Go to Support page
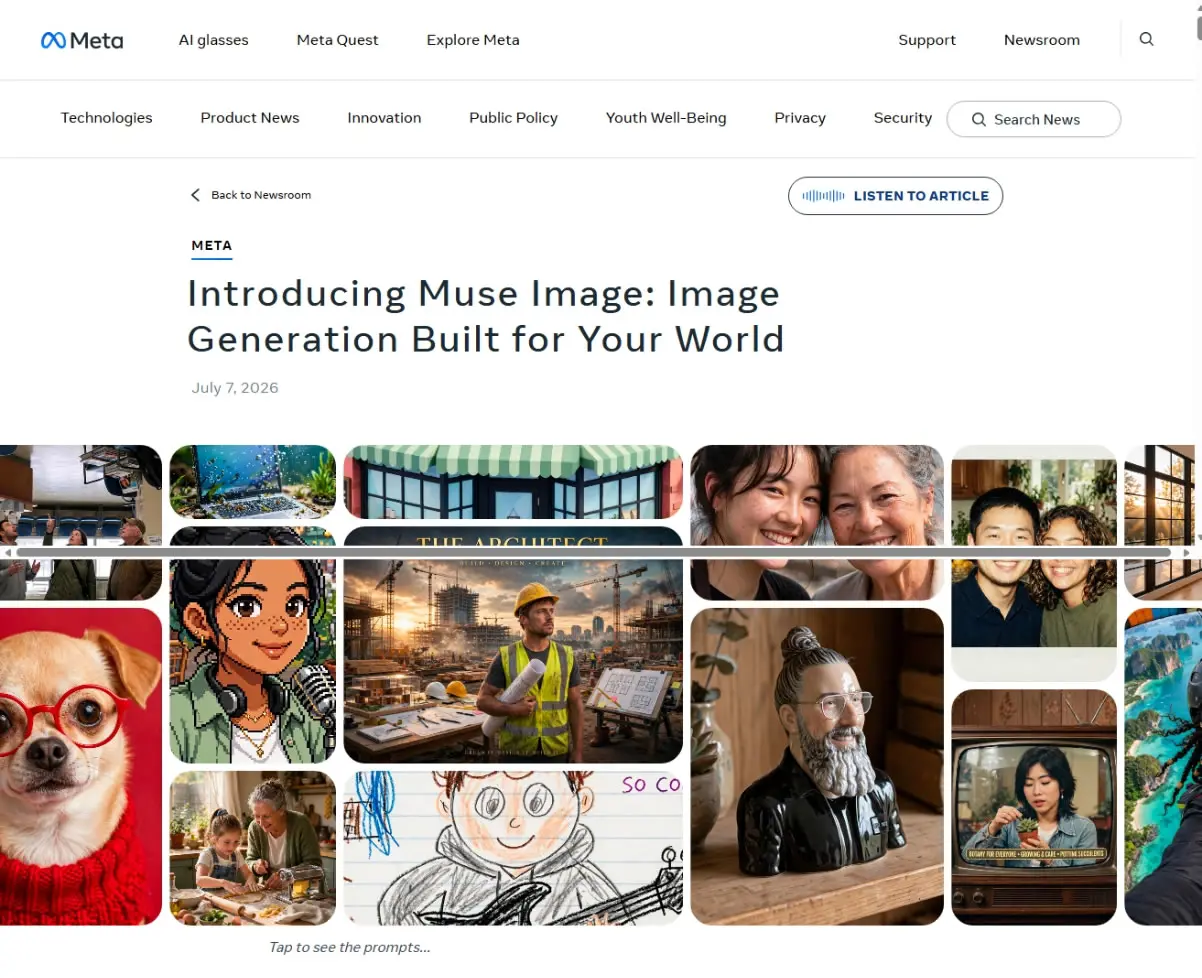This screenshot has width=1202, height=978. (927, 40)
